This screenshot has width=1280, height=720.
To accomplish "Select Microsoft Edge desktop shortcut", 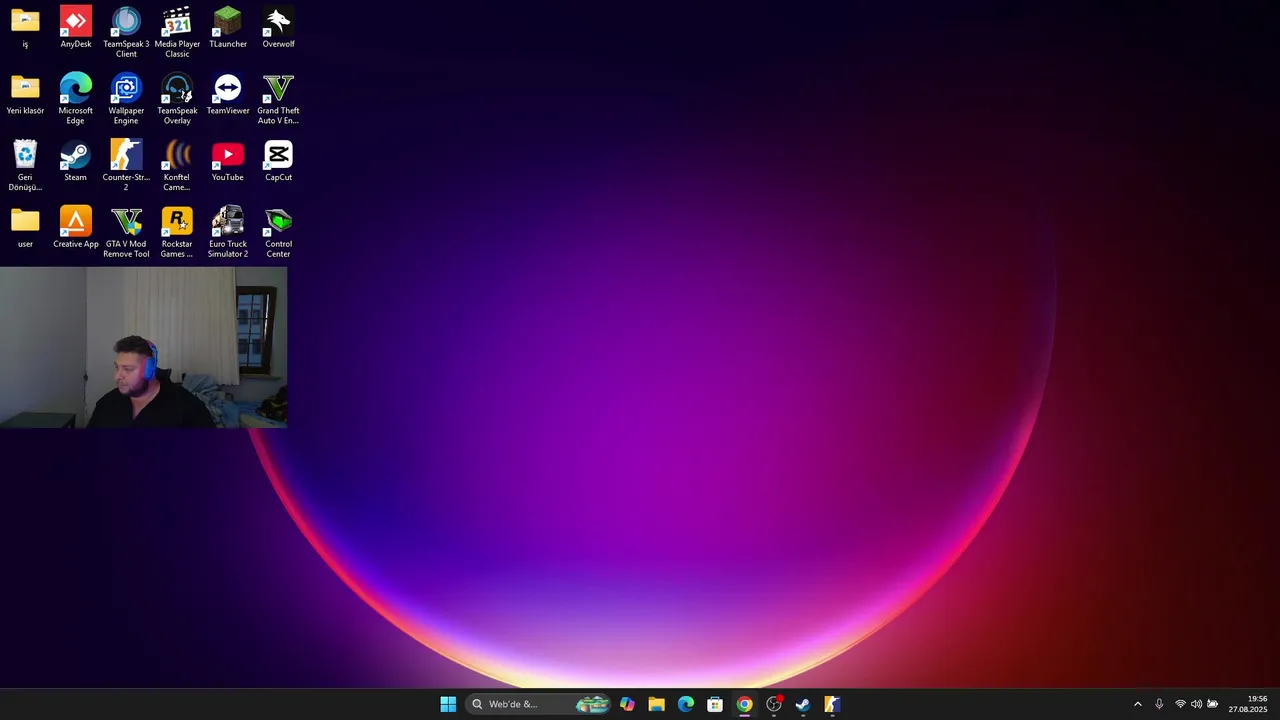I will pos(76,99).
